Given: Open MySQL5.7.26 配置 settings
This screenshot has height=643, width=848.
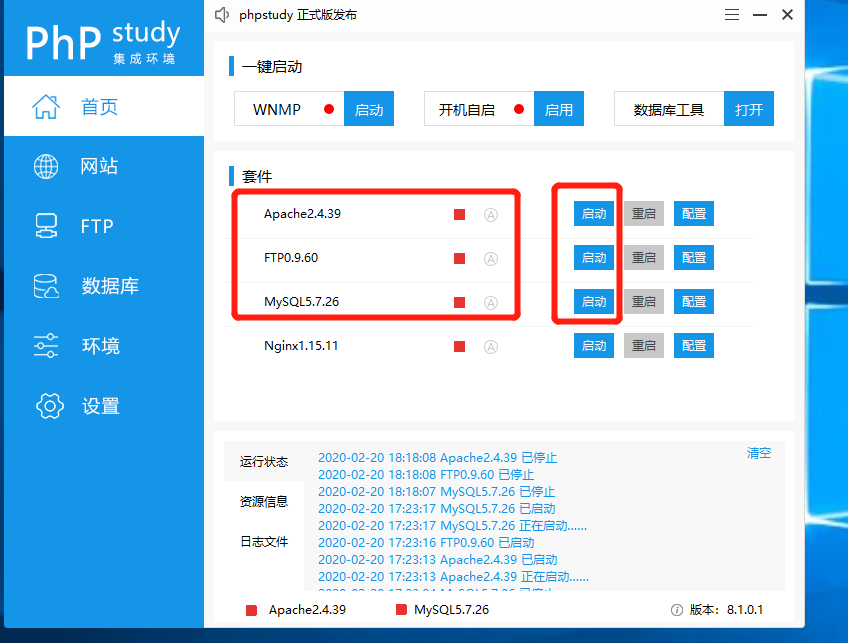Looking at the screenshot, I should 694,301.
